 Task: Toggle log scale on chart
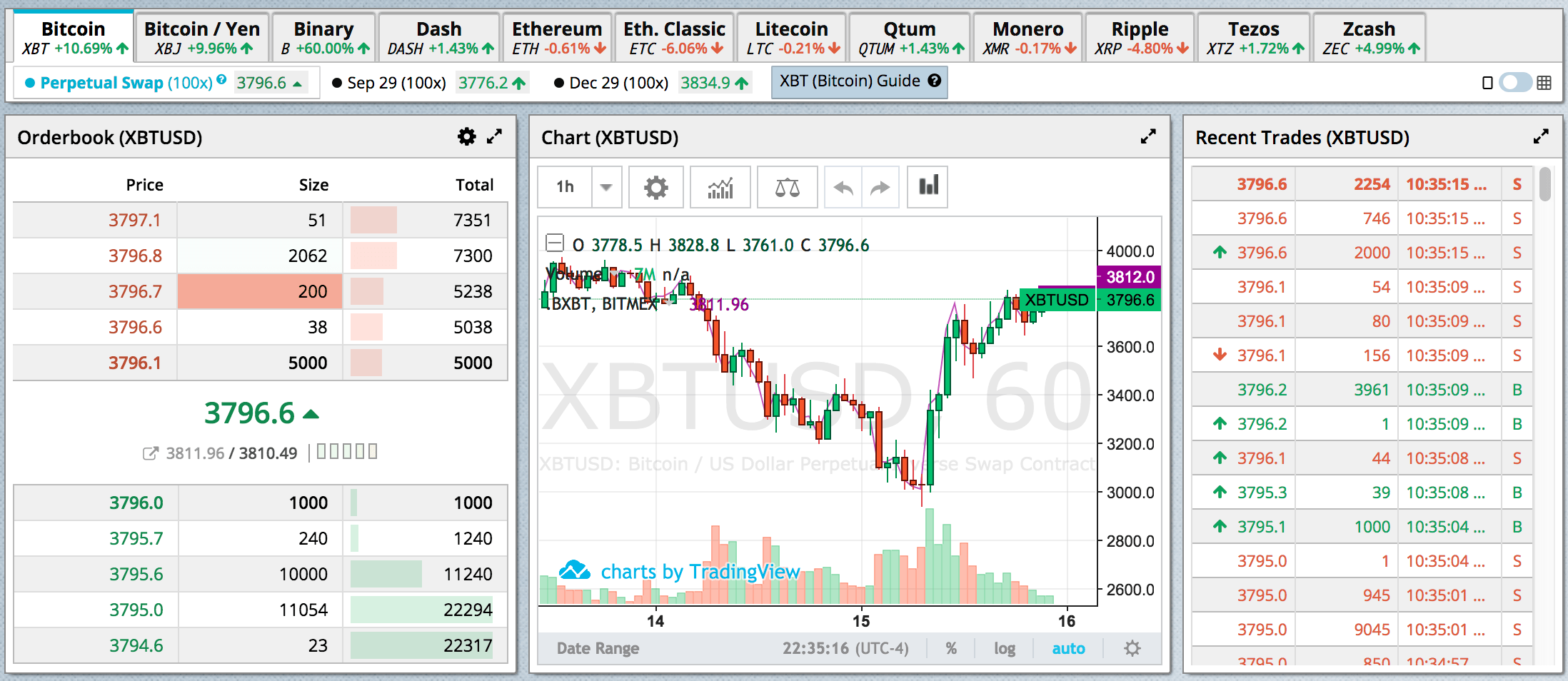point(1005,648)
